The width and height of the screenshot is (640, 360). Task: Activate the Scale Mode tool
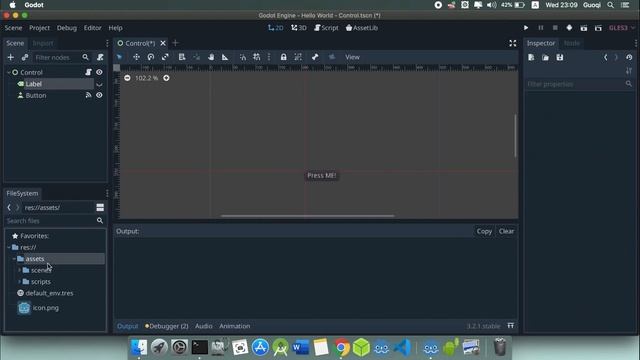(165, 57)
